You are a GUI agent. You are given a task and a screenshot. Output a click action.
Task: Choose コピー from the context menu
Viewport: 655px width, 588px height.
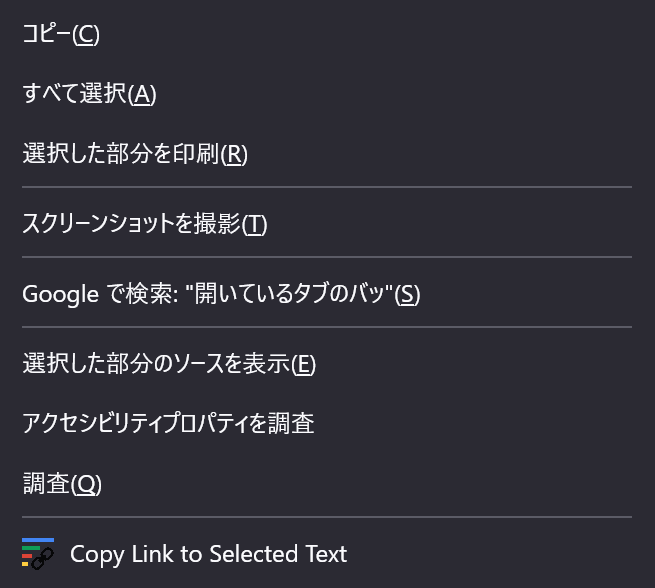point(328,33)
